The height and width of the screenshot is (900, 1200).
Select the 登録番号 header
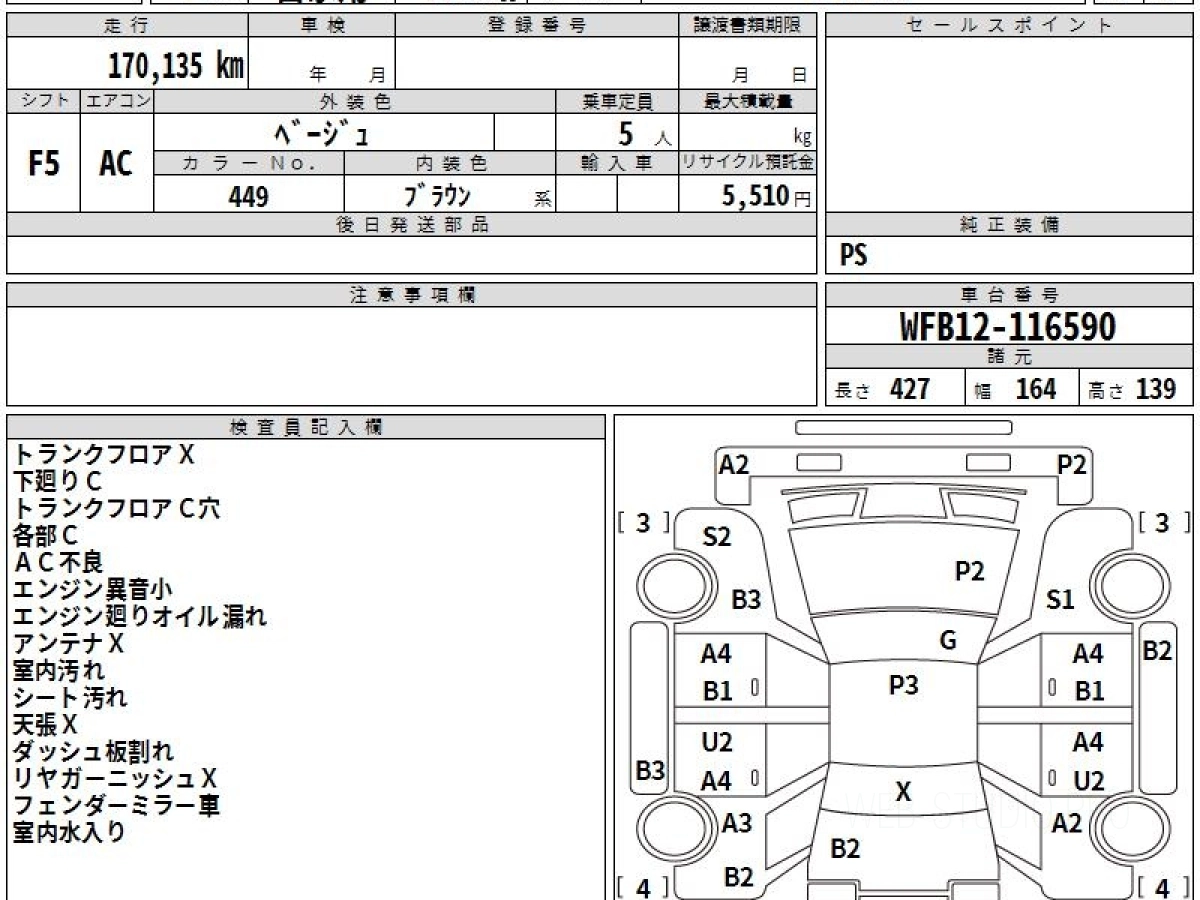(537, 26)
